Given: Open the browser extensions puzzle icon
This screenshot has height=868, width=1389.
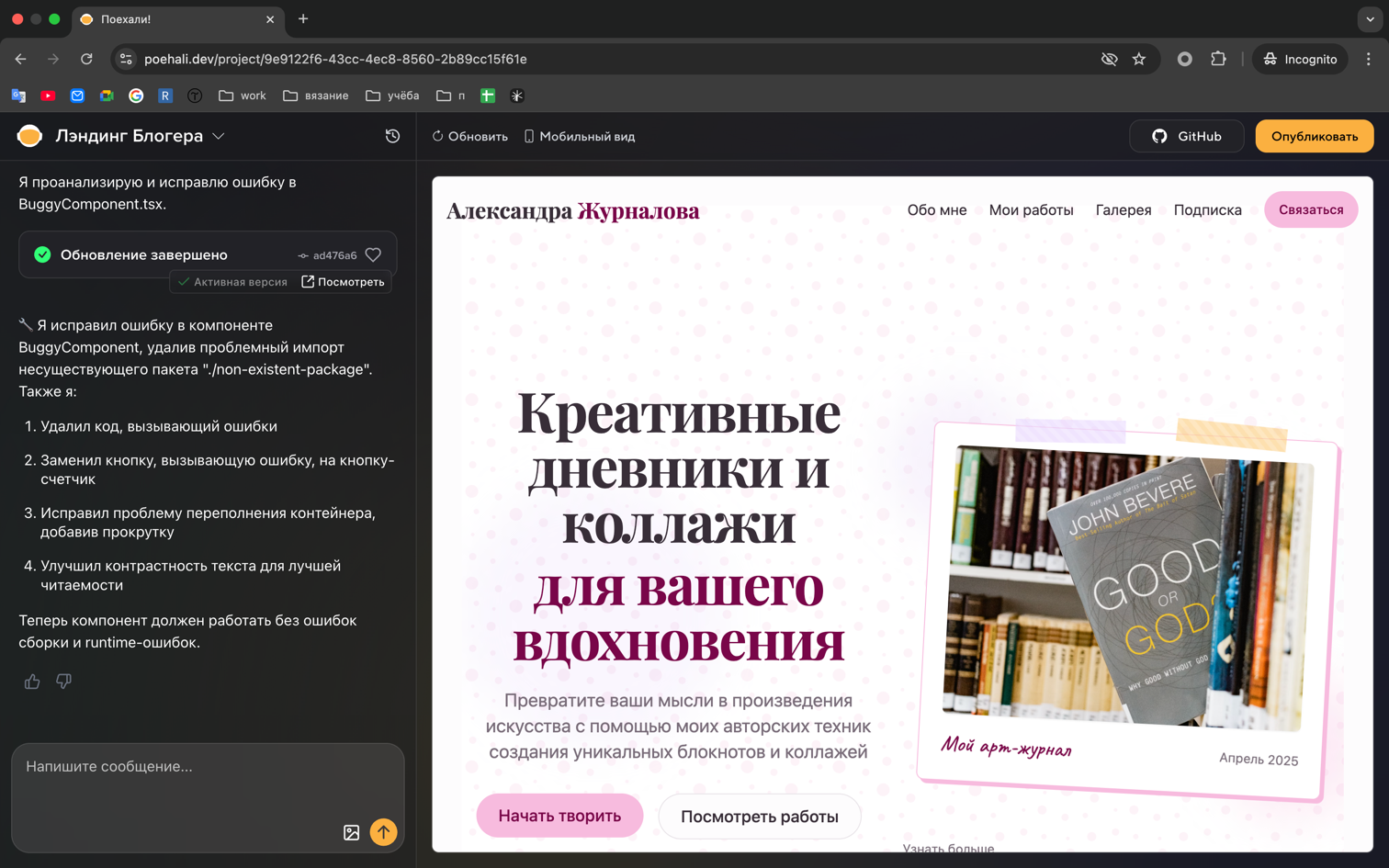Looking at the screenshot, I should tap(1219, 58).
